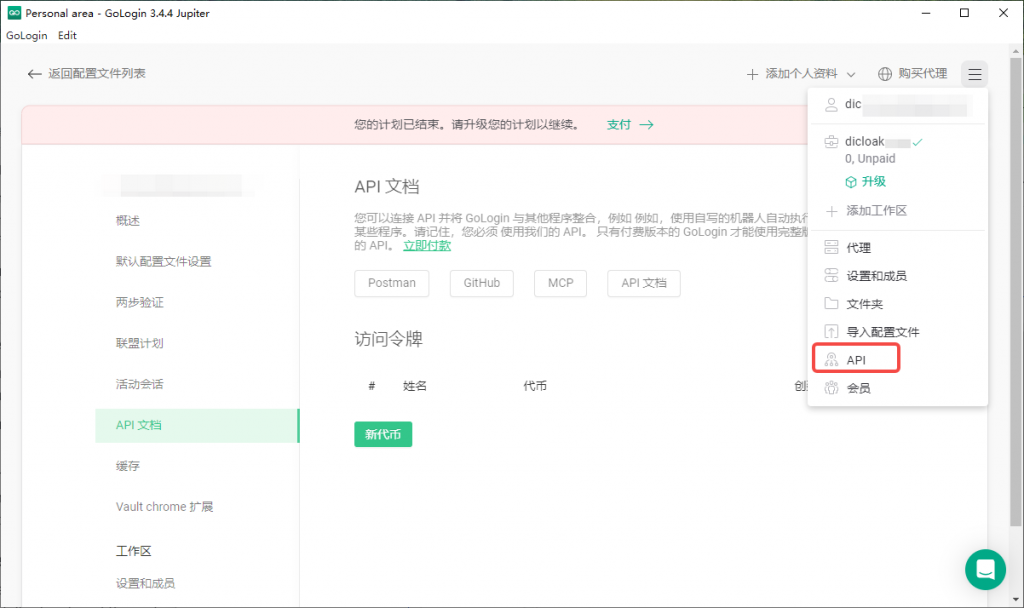1024x608 pixels.
Task: Open 默认配置文件设置 in the sidebar
Action: pyautogui.click(x=164, y=262)
